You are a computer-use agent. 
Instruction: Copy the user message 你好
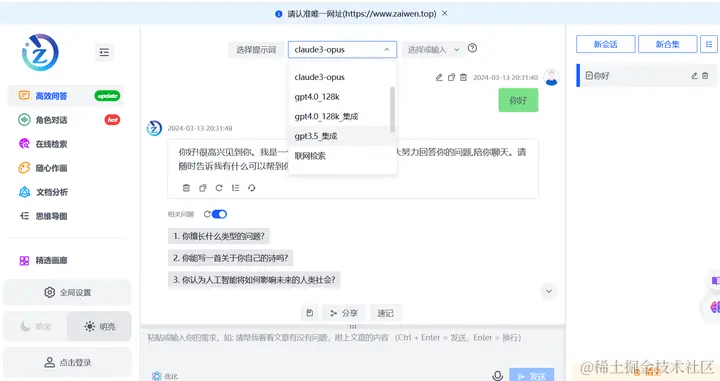(451, 78)
